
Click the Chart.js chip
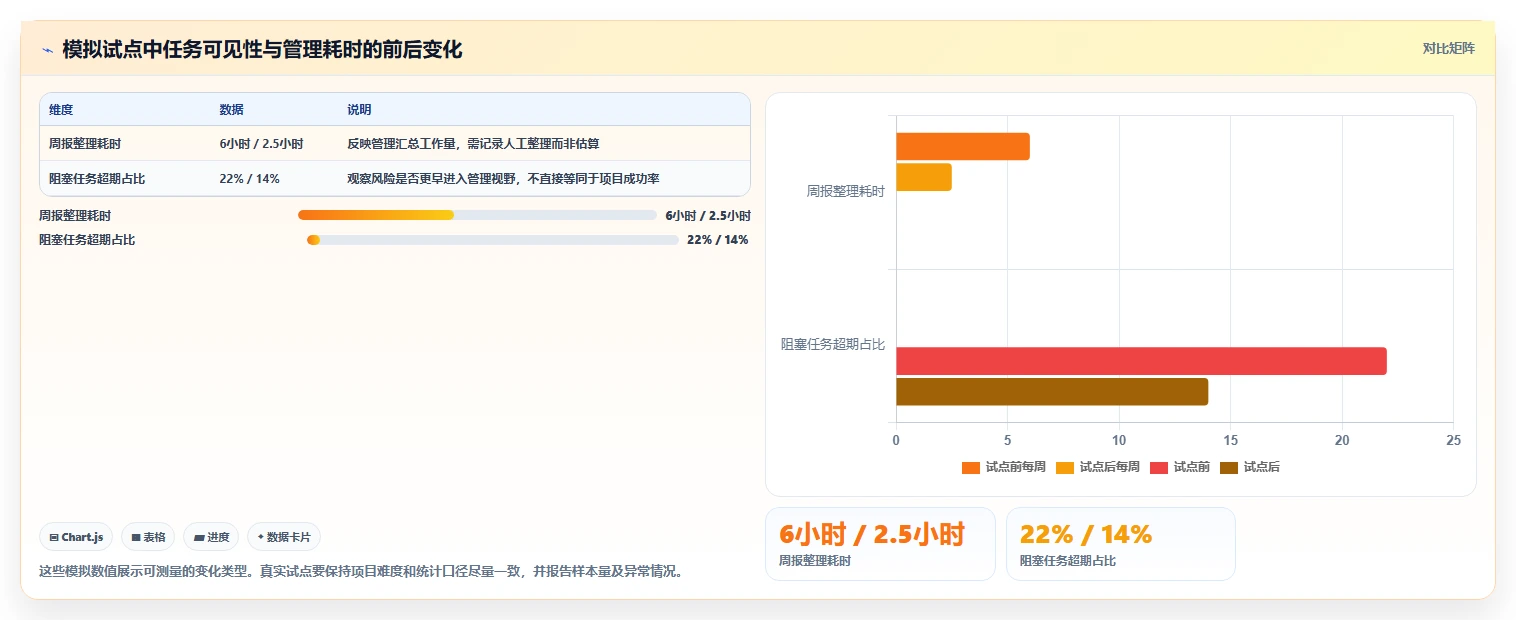click(76, 537)
